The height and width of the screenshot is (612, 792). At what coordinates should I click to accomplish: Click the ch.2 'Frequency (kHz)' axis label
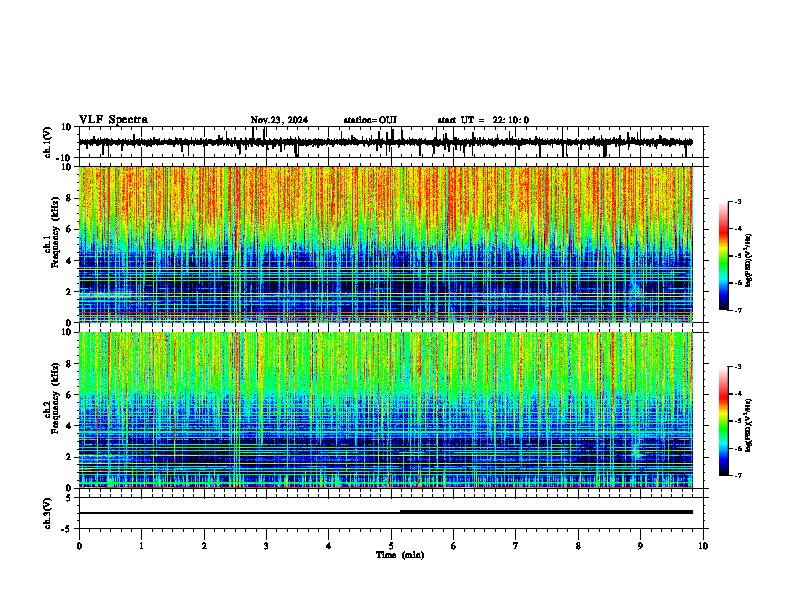55,398
